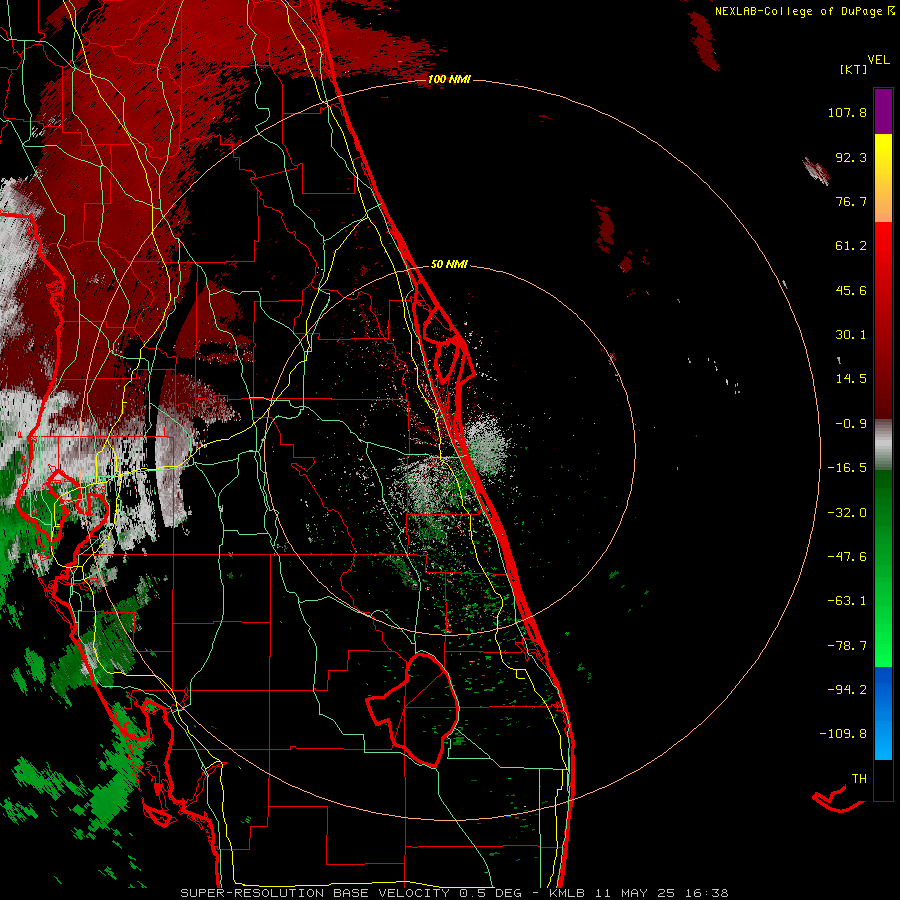The image size is (900, 900).
Task: Click the -32.0 scale value
Action: tap(847, 513)
